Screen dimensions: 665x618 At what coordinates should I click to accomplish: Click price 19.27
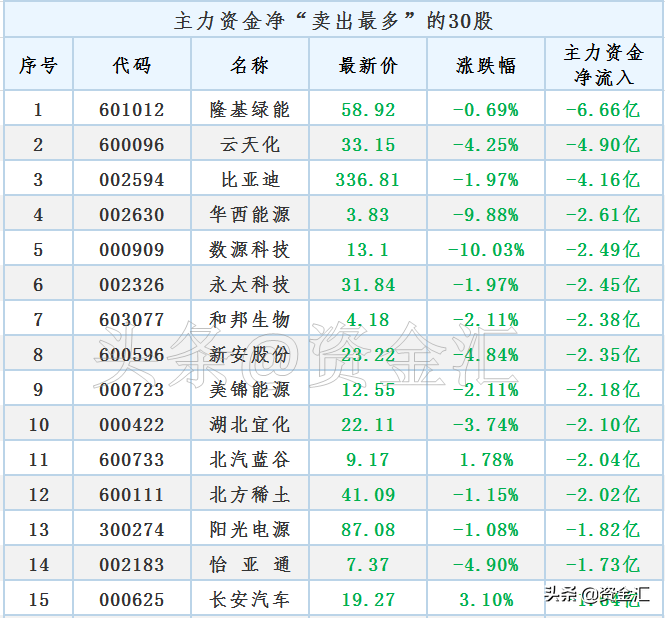point(368,600)
